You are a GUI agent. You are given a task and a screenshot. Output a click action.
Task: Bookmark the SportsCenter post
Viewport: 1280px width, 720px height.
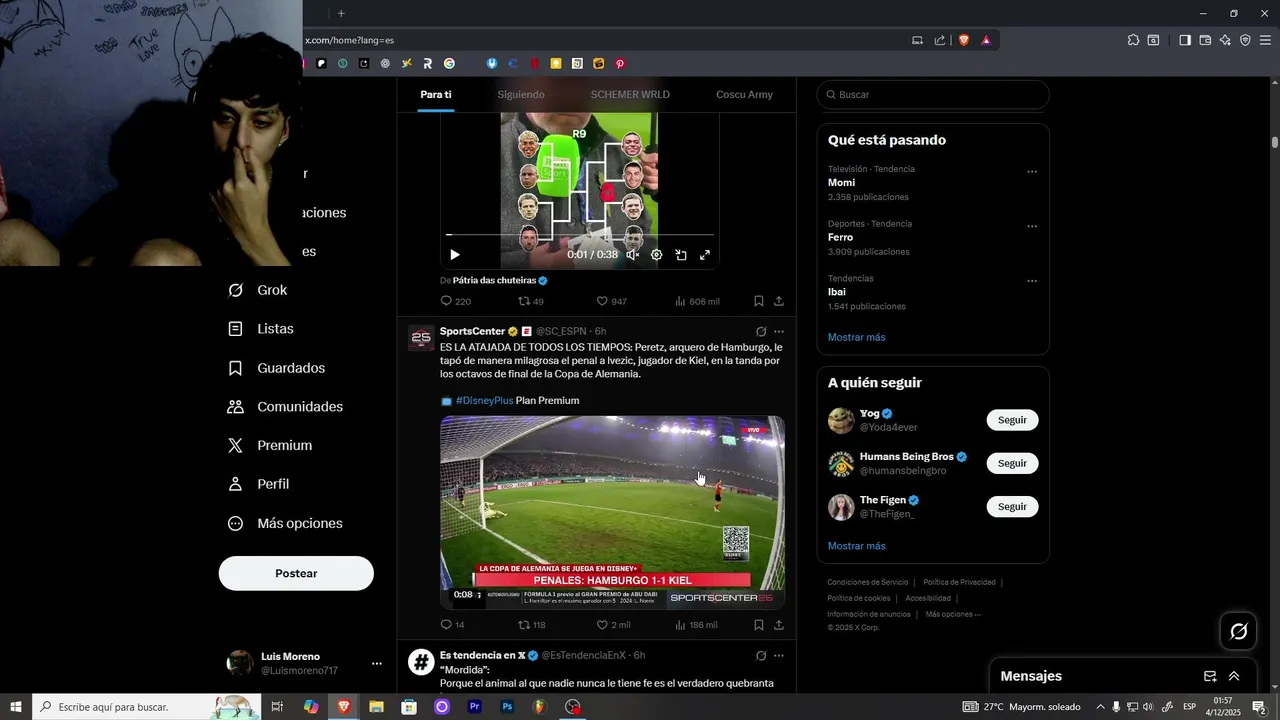[759, 625]
